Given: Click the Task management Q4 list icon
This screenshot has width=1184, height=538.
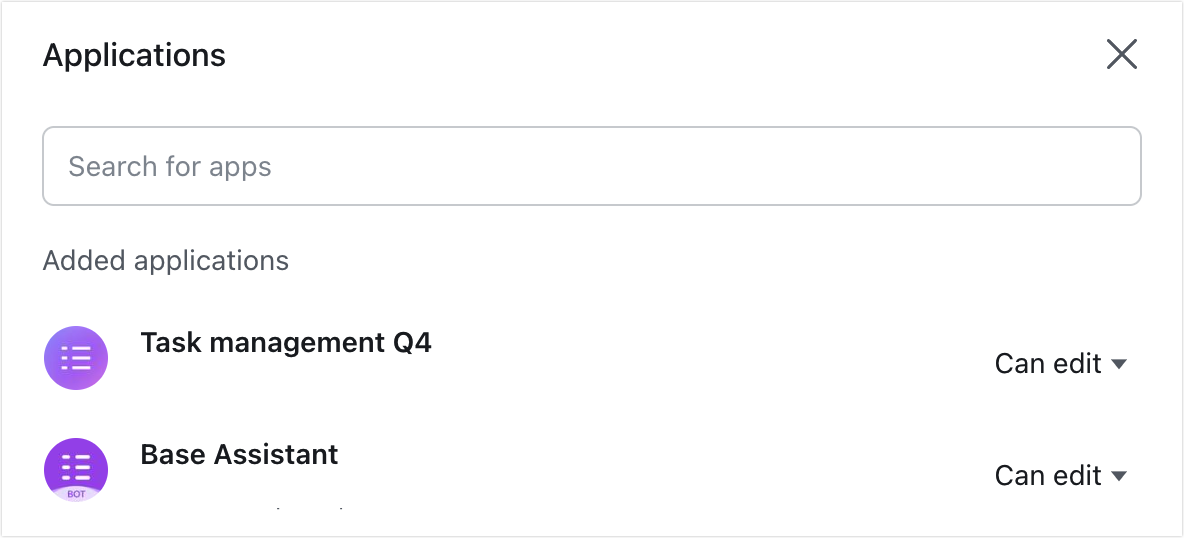Looking at the screenshot, I should click(x=76, y=358).
